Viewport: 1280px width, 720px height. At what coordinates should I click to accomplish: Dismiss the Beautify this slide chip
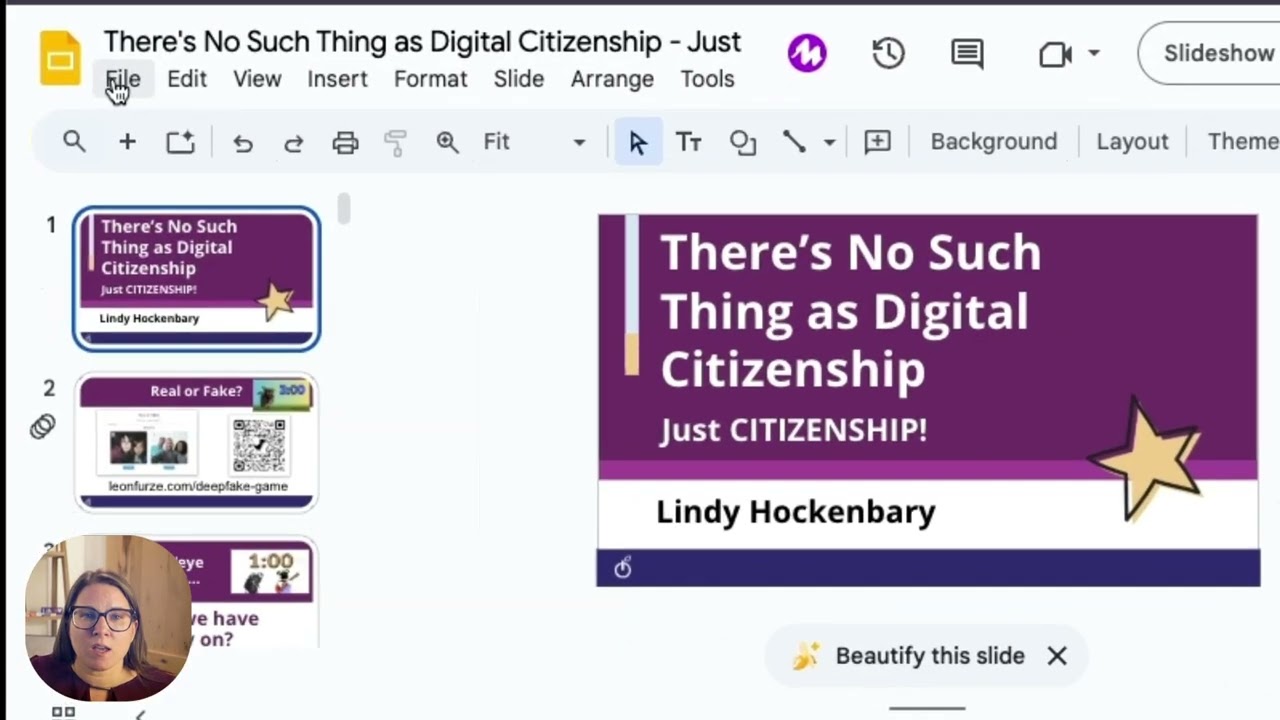[x=1057, y=656]
